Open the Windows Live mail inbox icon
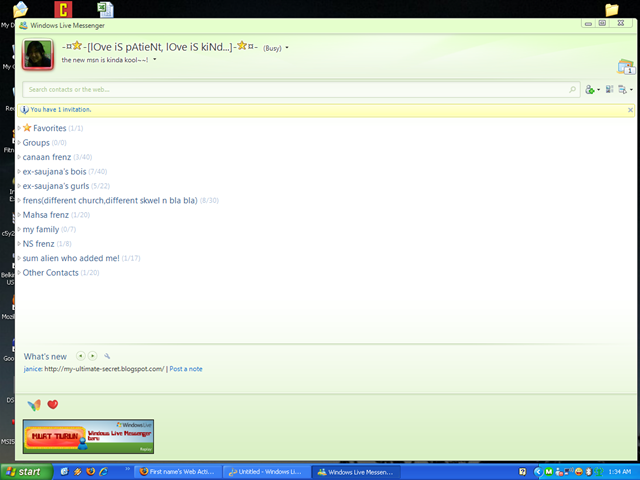This screenshot has height=480, width=640. [625, 67]
